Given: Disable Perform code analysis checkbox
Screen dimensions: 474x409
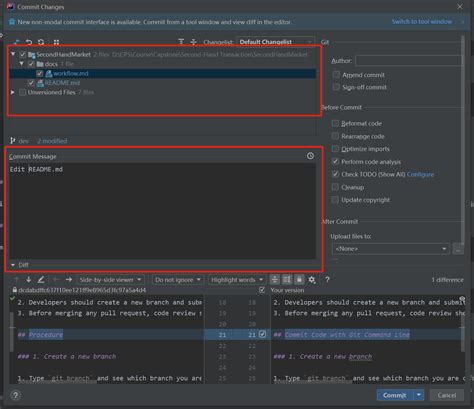Looking at the screenshot, I should [335, 162].
